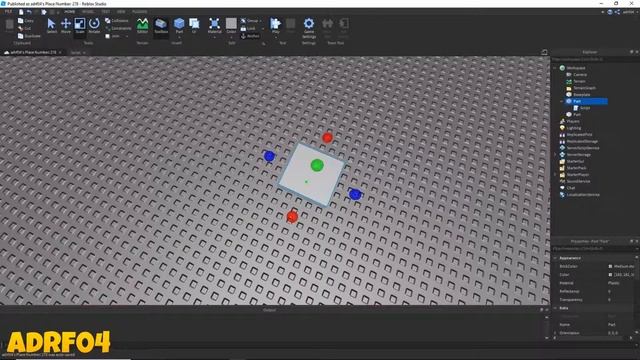Collapse the Workspace tree node
640x360 pixels.
coord(555,68)
